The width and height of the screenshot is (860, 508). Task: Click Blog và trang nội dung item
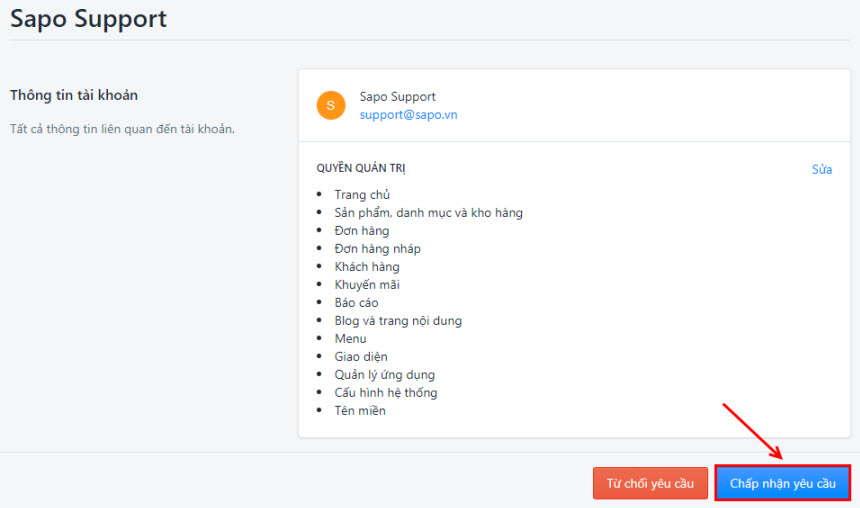[x=398, y=321]
